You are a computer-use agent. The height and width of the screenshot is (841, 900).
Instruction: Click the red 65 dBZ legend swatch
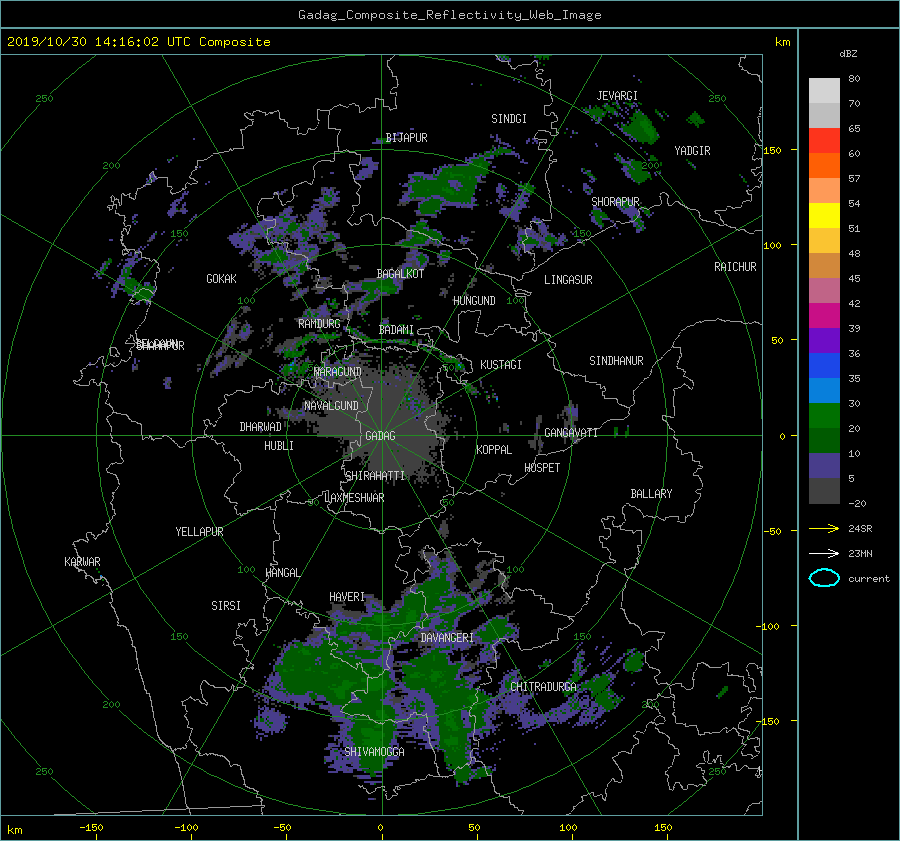tap(824, 141)
